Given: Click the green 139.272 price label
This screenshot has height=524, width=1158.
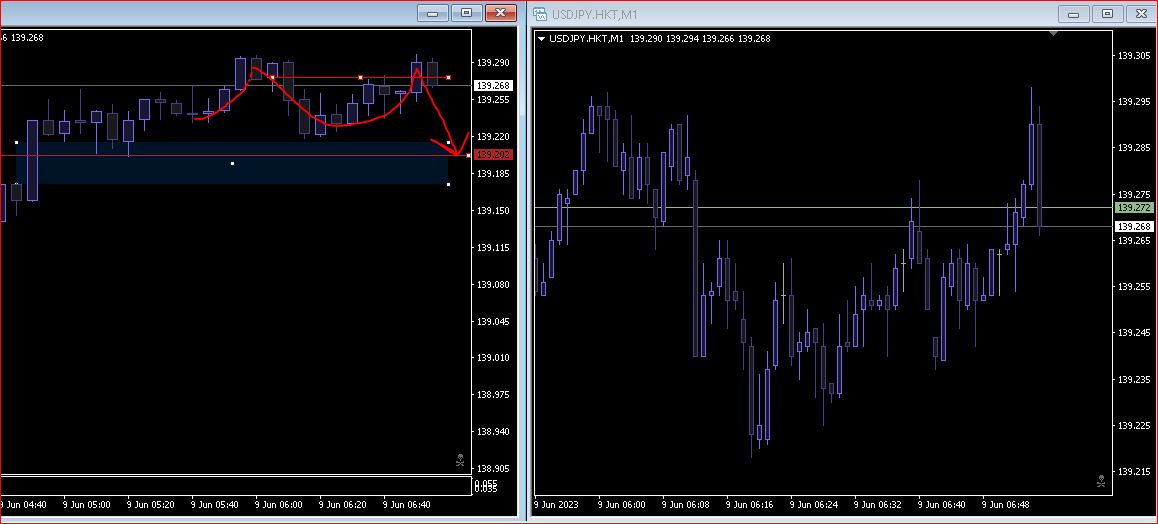Looking at the screenshot, I should tap(1134, 207).
